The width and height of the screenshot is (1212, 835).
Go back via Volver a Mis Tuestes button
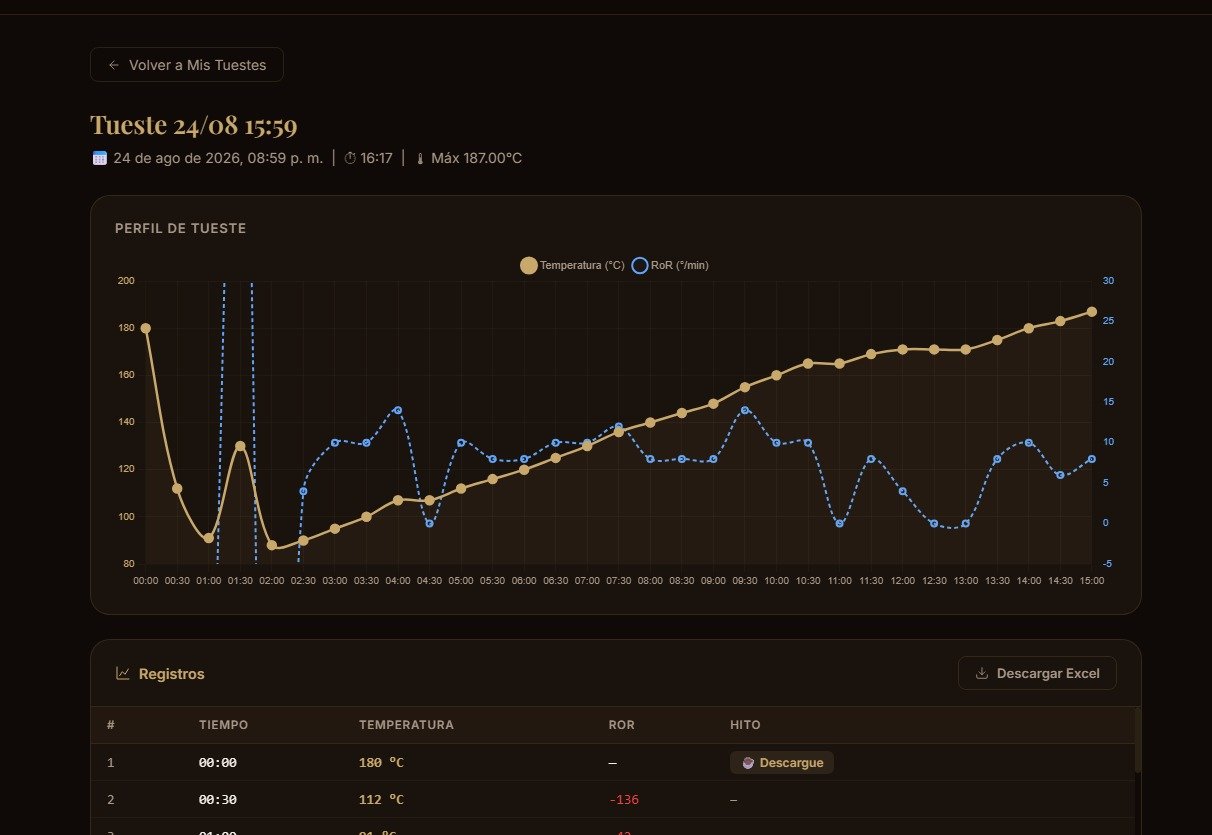pos(187,65)
